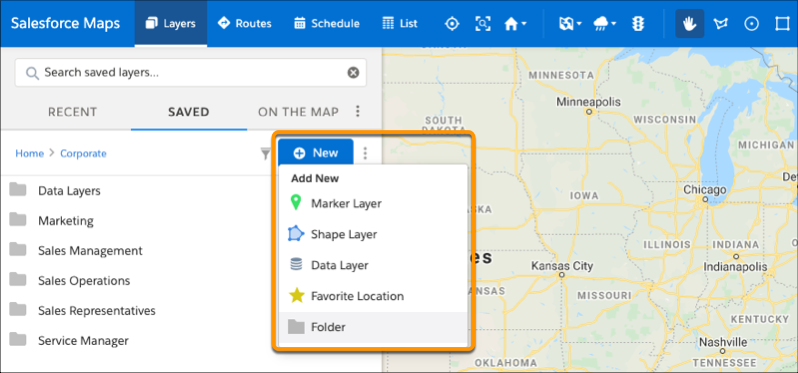Choose Shape Layer from Add New
This screenshot has height=373, width=798.
pyautogui.click(x=373, y=235)
